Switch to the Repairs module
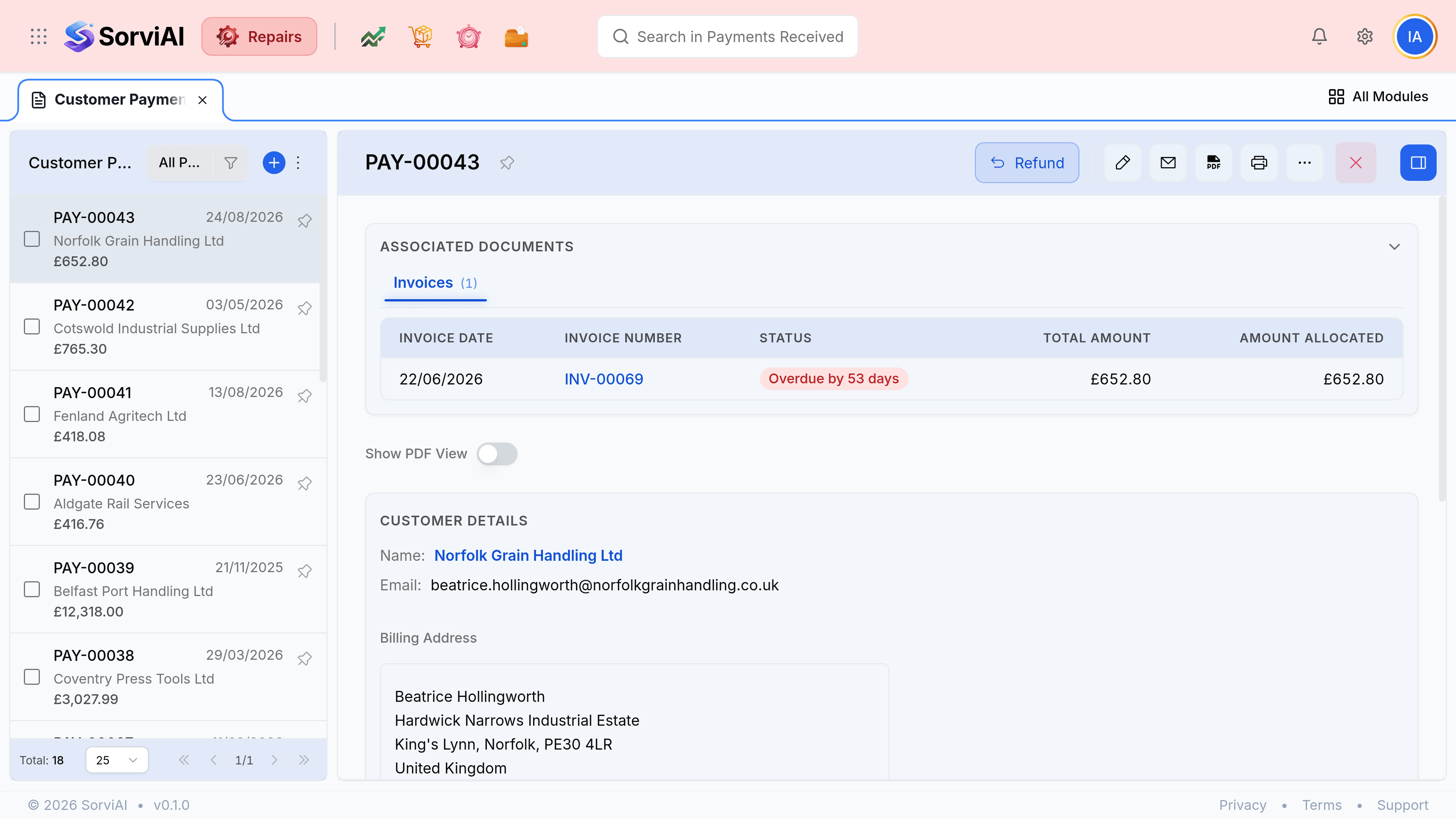 [259, 37]
